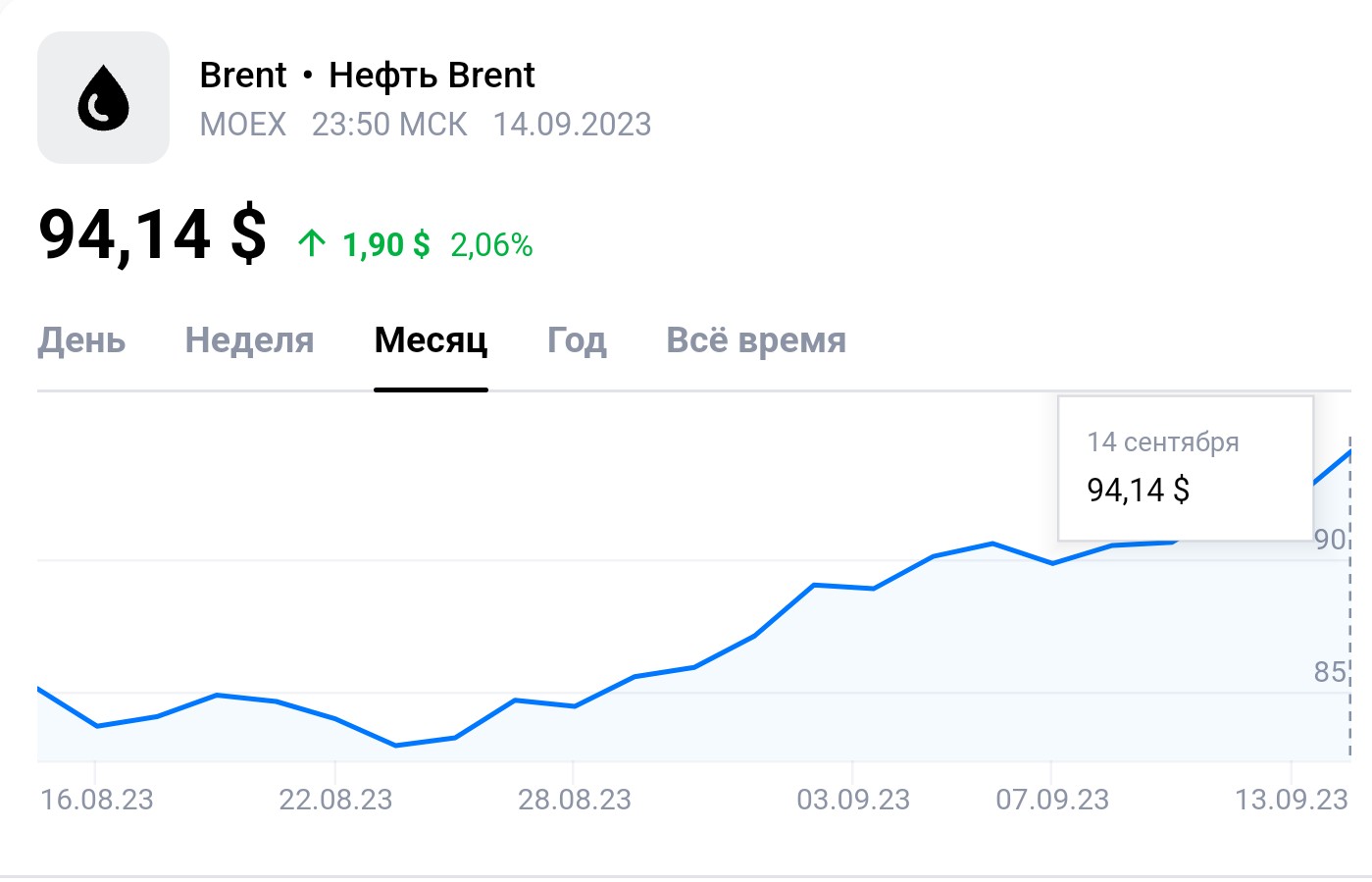This screenshot has width=1372, height=882.
Task: Open the Год chart period tab
Action: coord(577,340)
